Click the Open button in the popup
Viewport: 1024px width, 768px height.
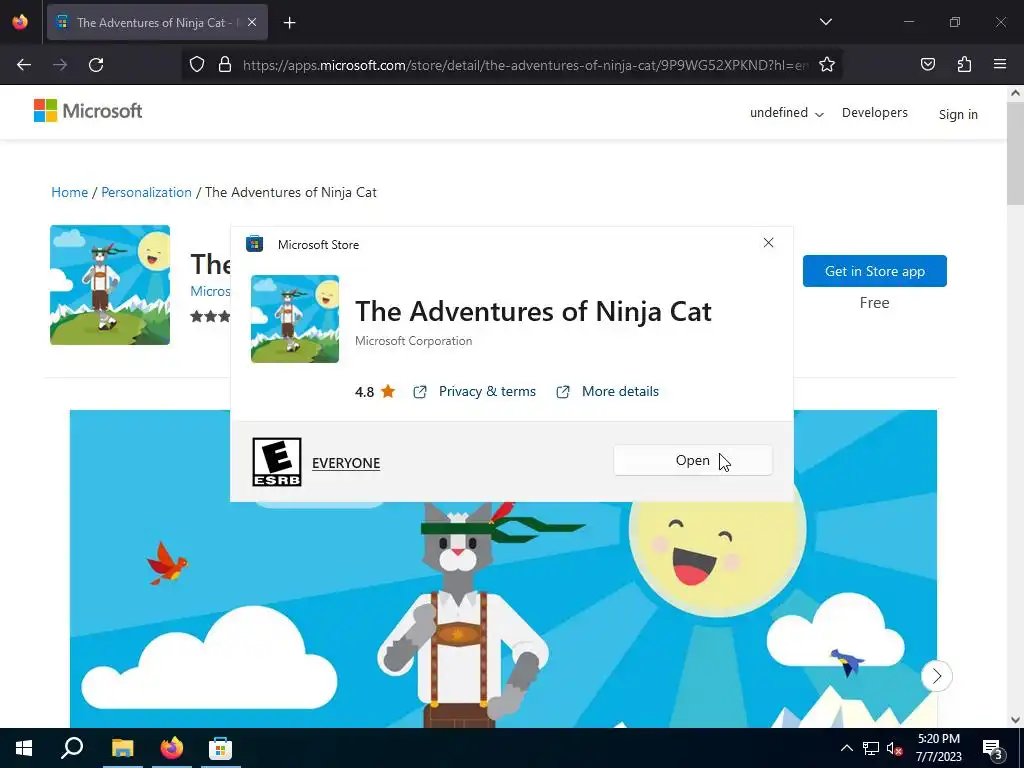point(693,460)
